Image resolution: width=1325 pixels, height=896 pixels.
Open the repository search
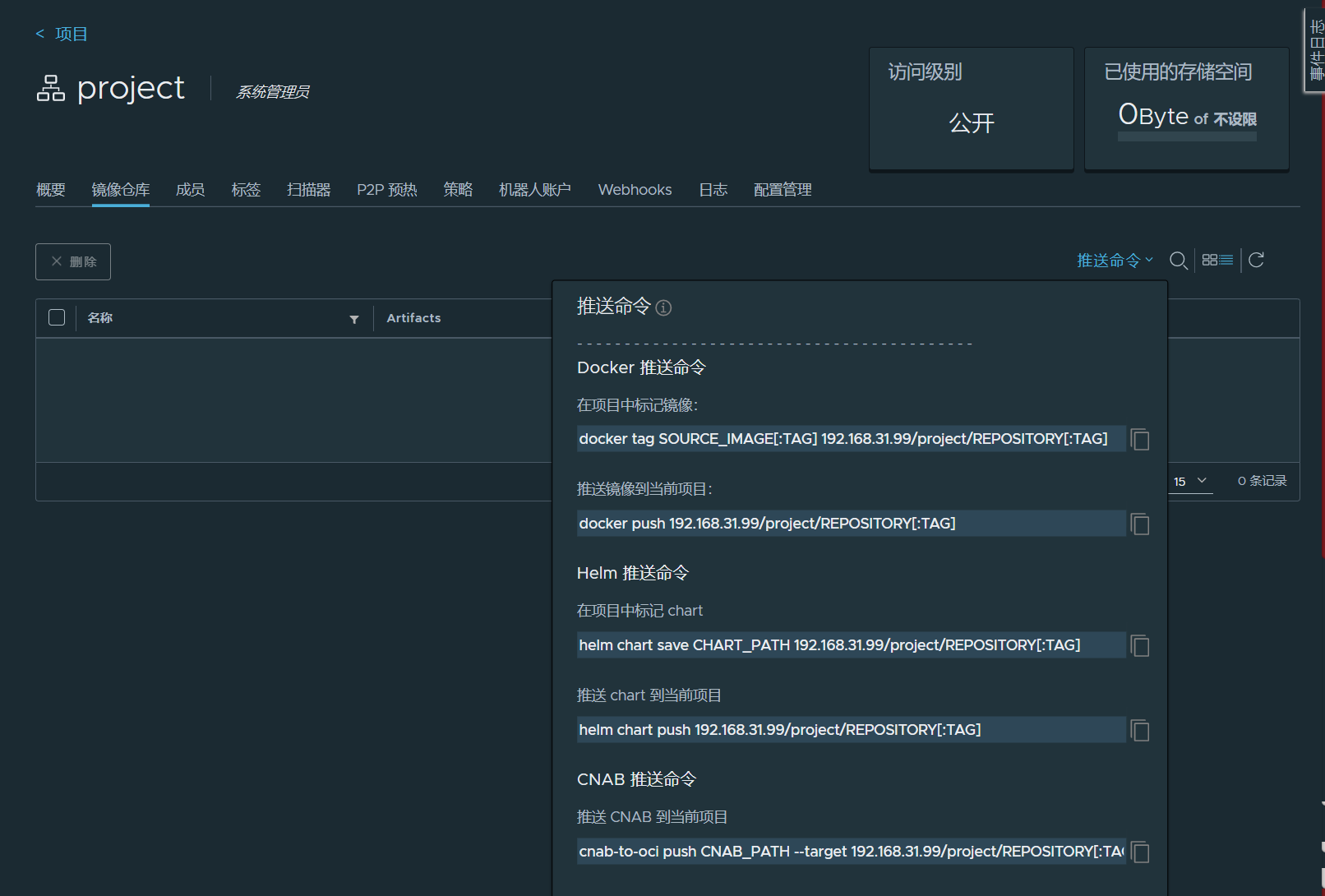1179,261
